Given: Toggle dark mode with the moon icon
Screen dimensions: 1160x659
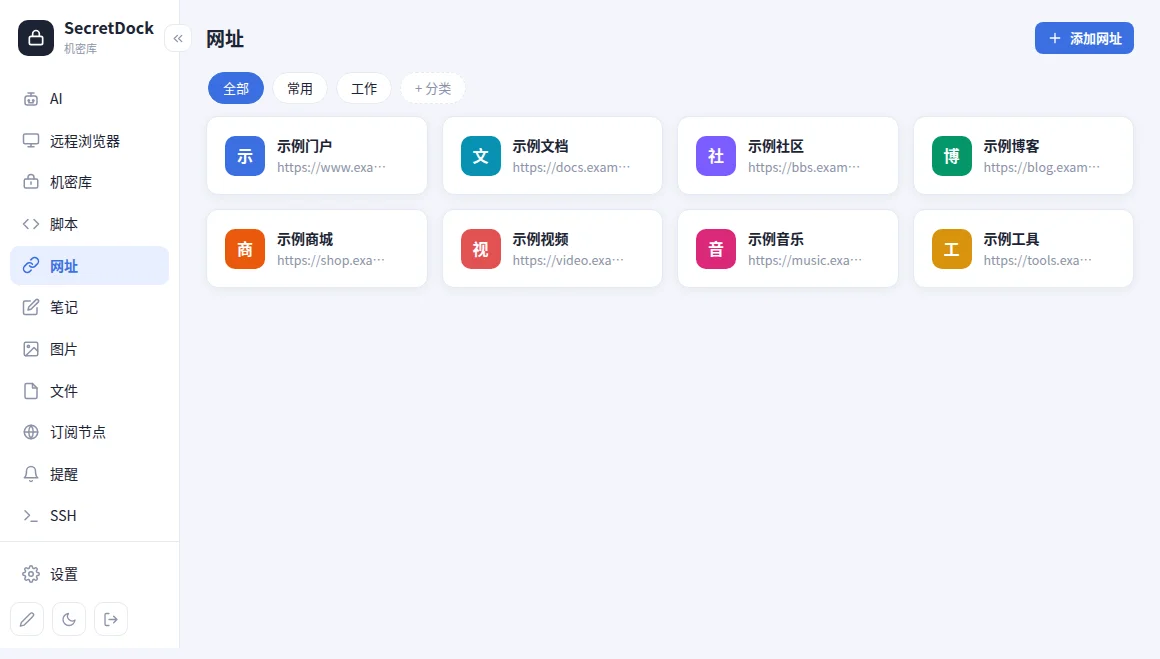Looking at the screenshot, I should click(x=69, y=619).
